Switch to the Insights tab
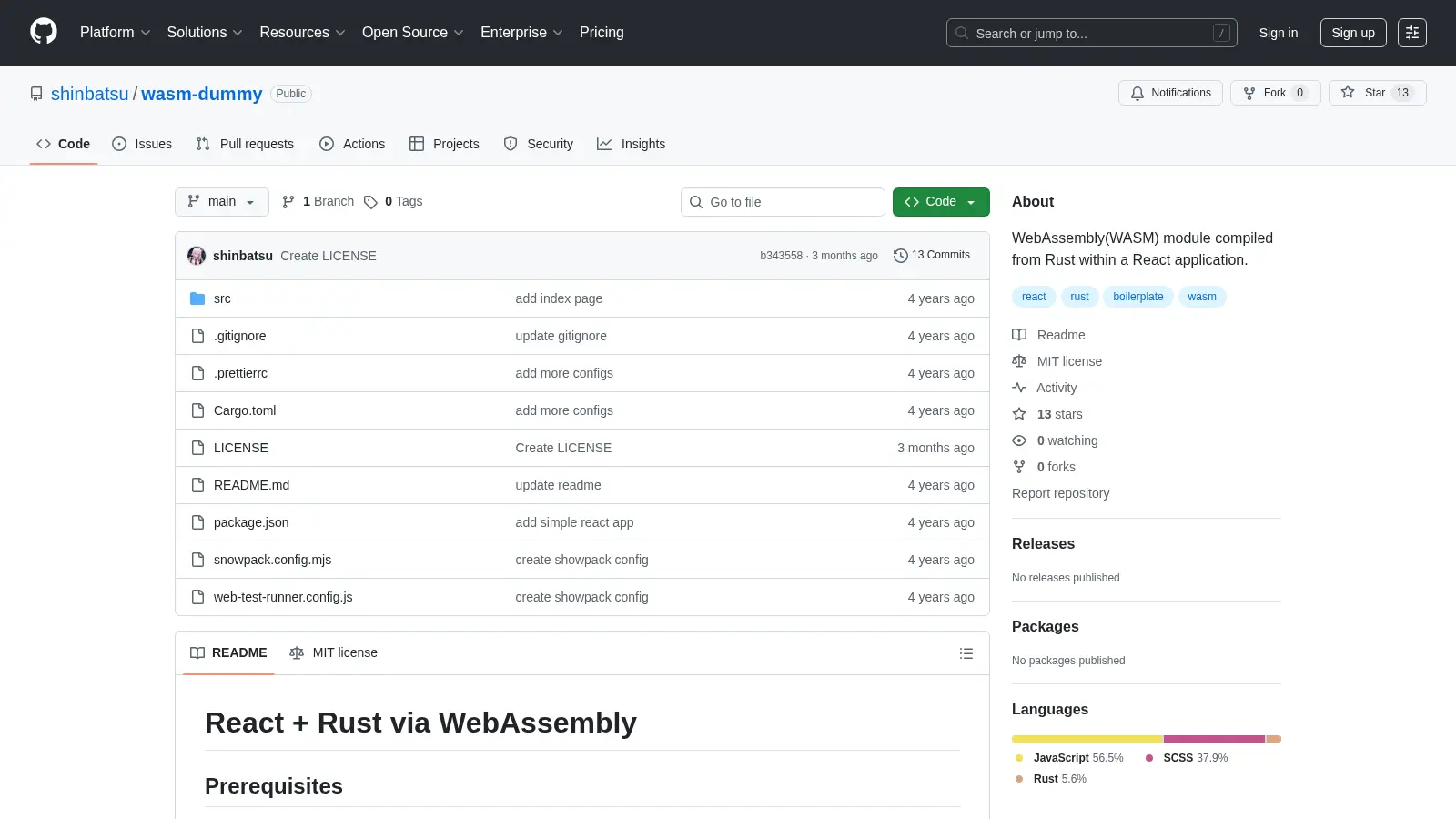This screenshot has width=1456, height=819. pyautogui.click(x=632, y=144)
